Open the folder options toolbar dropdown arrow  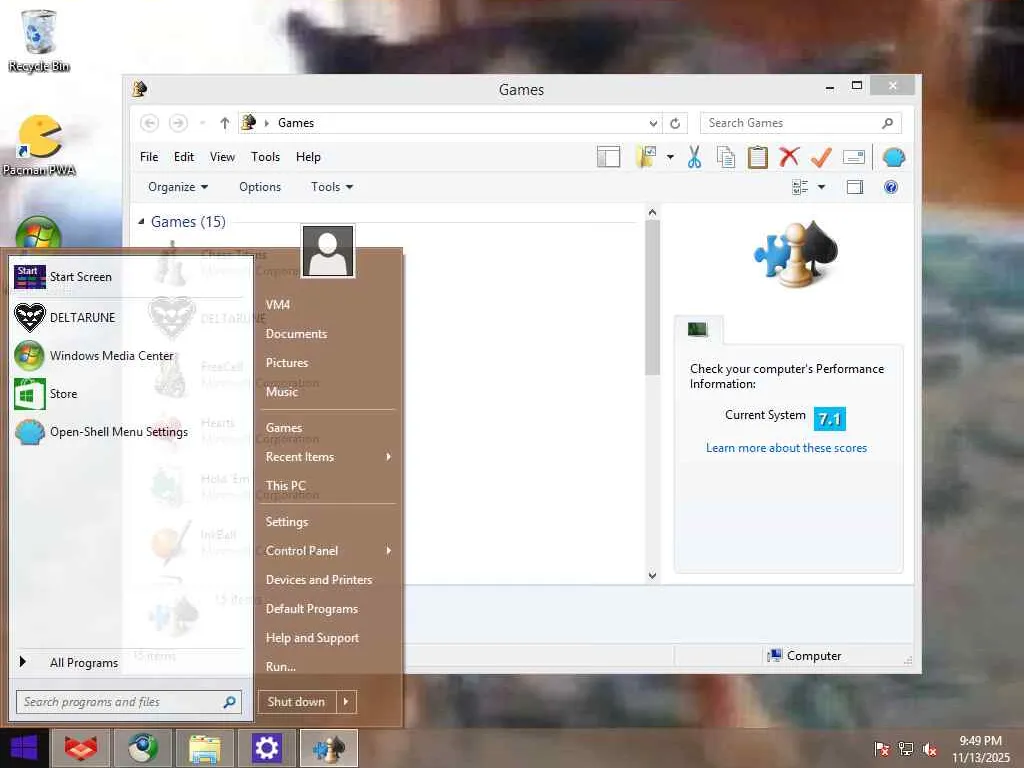click(670, 157)
